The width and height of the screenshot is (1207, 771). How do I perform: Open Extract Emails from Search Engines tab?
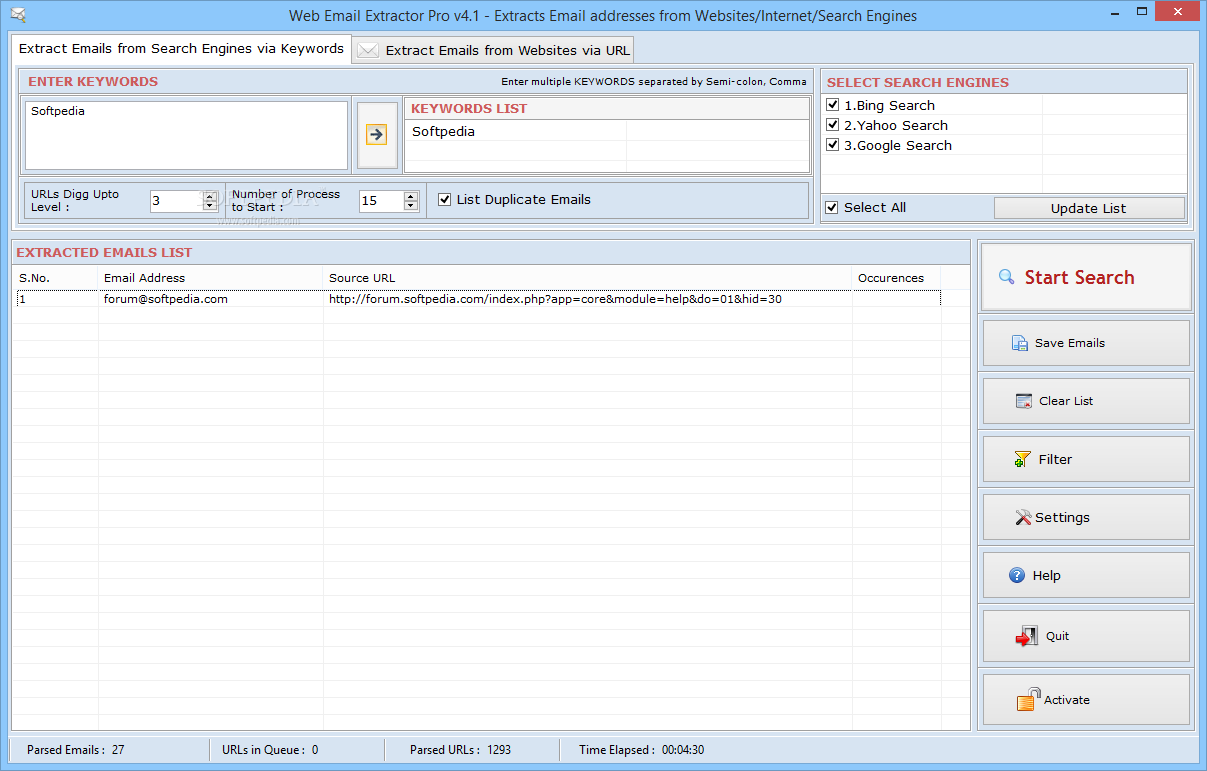181,48
